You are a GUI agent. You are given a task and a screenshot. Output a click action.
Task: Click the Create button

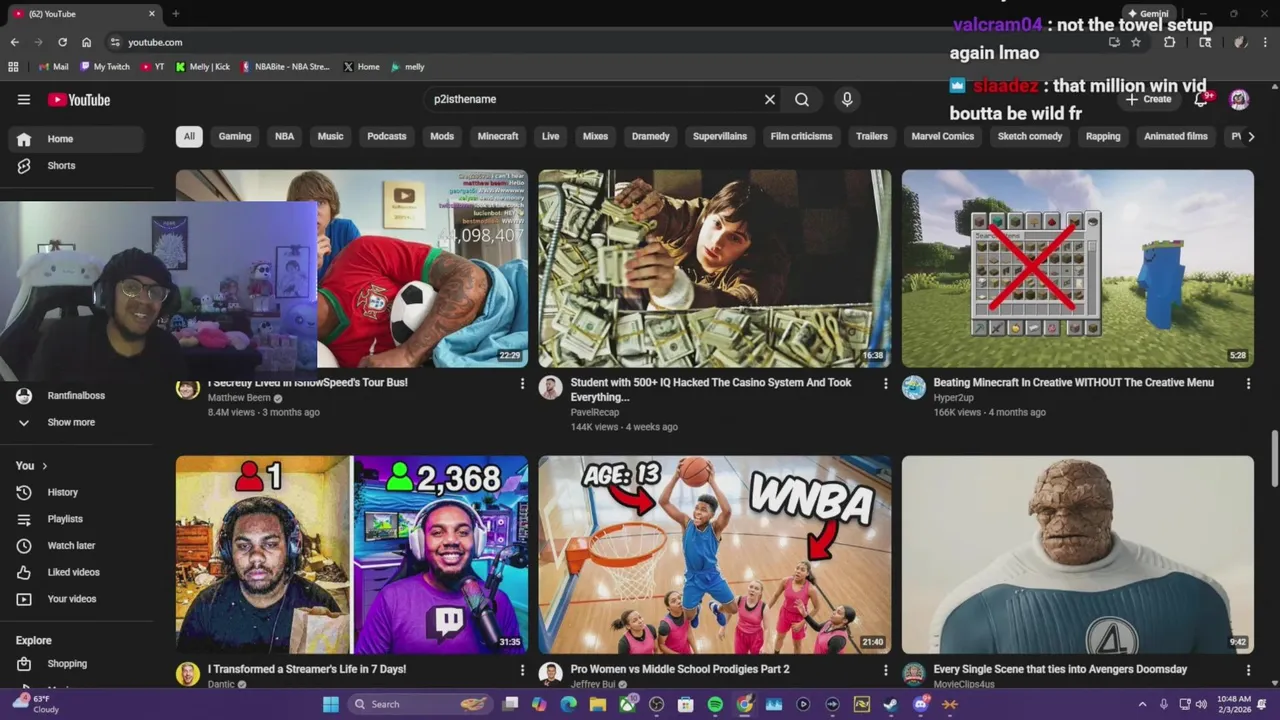pos(1148,99)
